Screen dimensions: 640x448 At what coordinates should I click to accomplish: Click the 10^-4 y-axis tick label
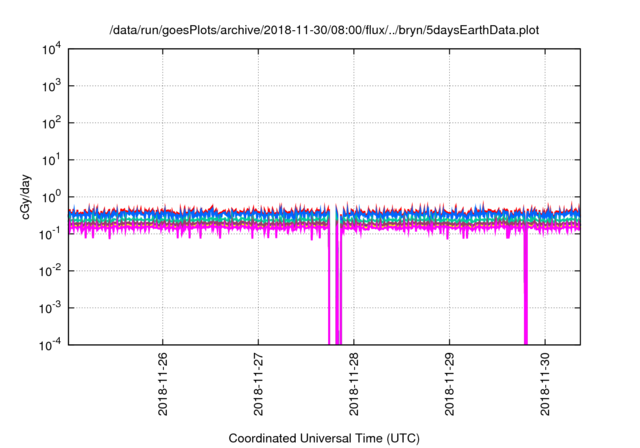tap(51, 345)
